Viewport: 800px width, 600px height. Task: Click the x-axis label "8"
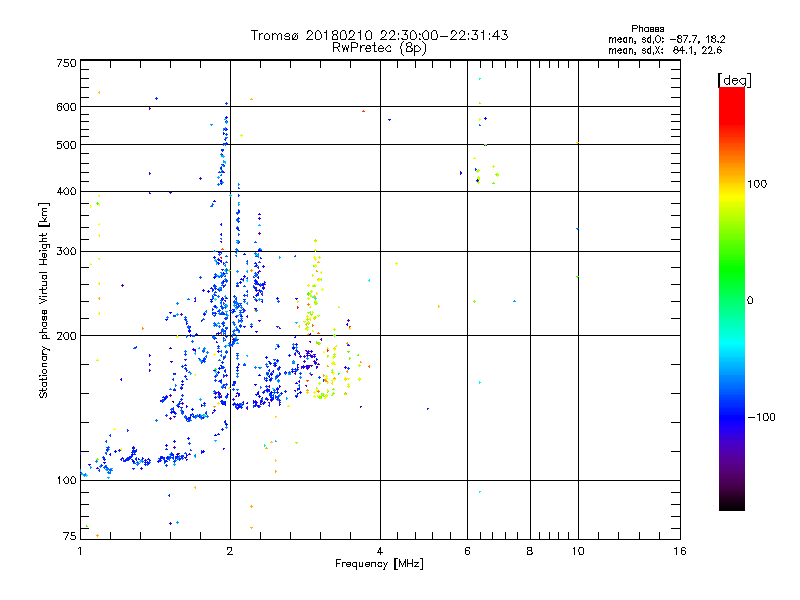click(x=530, y=551)
